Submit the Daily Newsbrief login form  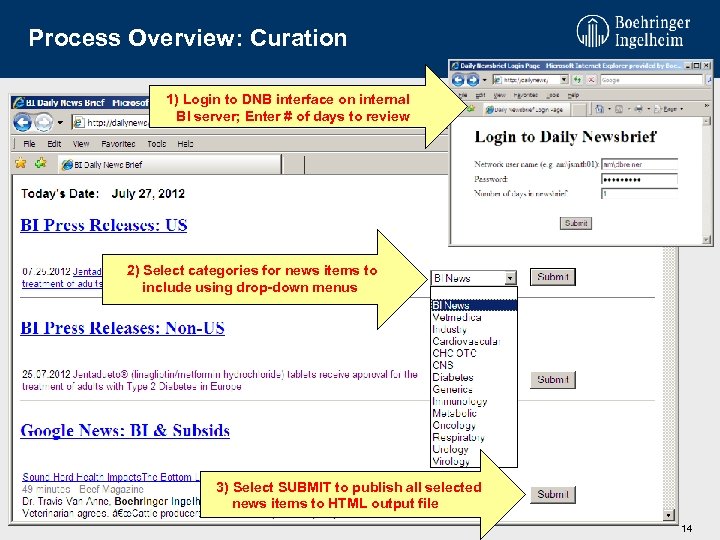[576, 224]
